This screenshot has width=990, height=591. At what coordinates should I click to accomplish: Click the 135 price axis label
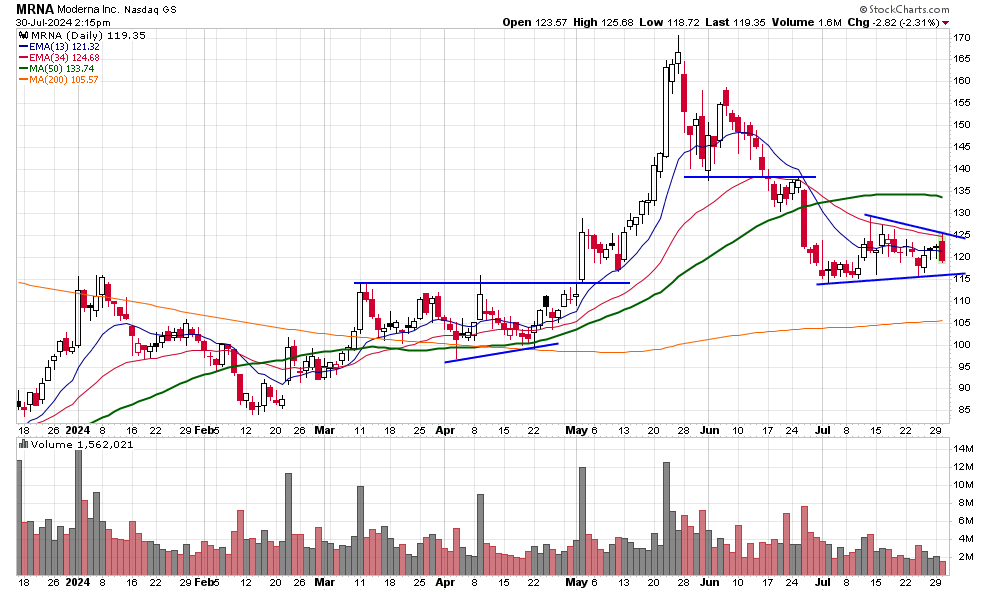click(962, 191)
